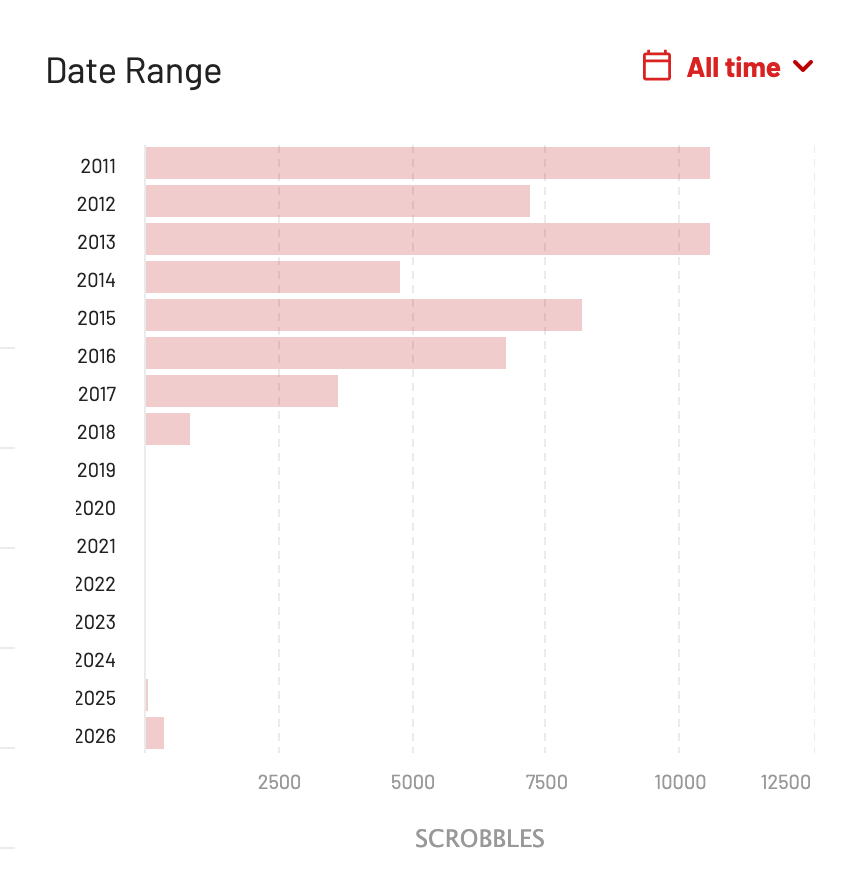The height and width of the screenshot is (878, 844).
Task: Click the 2019 year label
Action: coord(97,470)
